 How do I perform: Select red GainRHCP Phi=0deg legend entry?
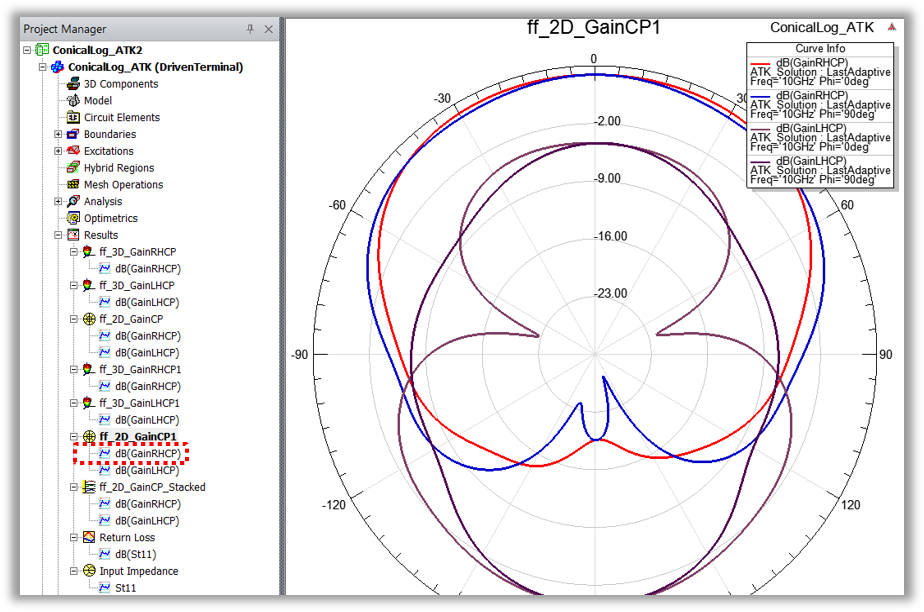click(x=820, y=72)
